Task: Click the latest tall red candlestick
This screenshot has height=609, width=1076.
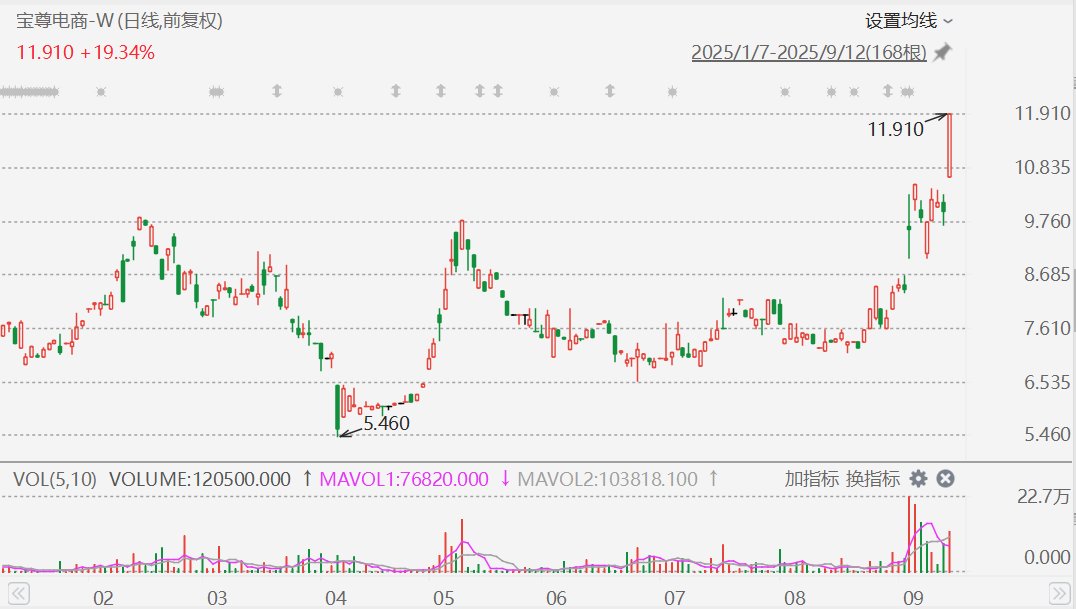Action: coord(949,145)
